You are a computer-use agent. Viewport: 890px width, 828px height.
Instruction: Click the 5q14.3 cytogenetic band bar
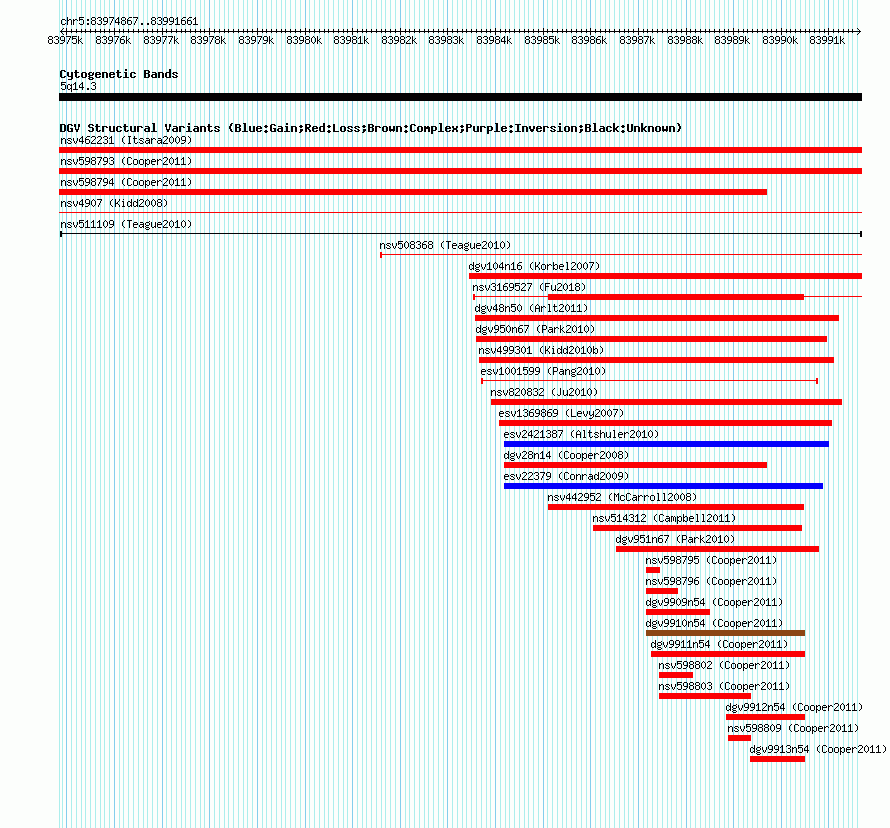(460, 97)
